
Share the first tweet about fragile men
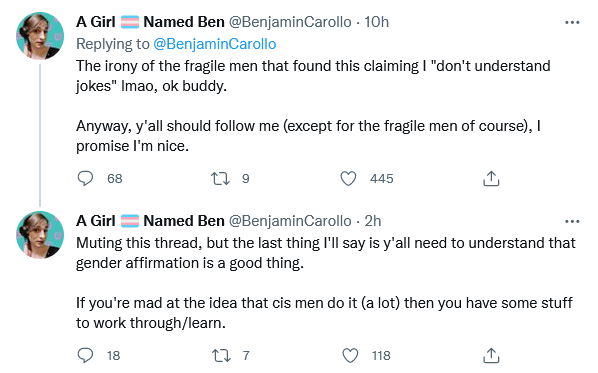tap(491, 178)
